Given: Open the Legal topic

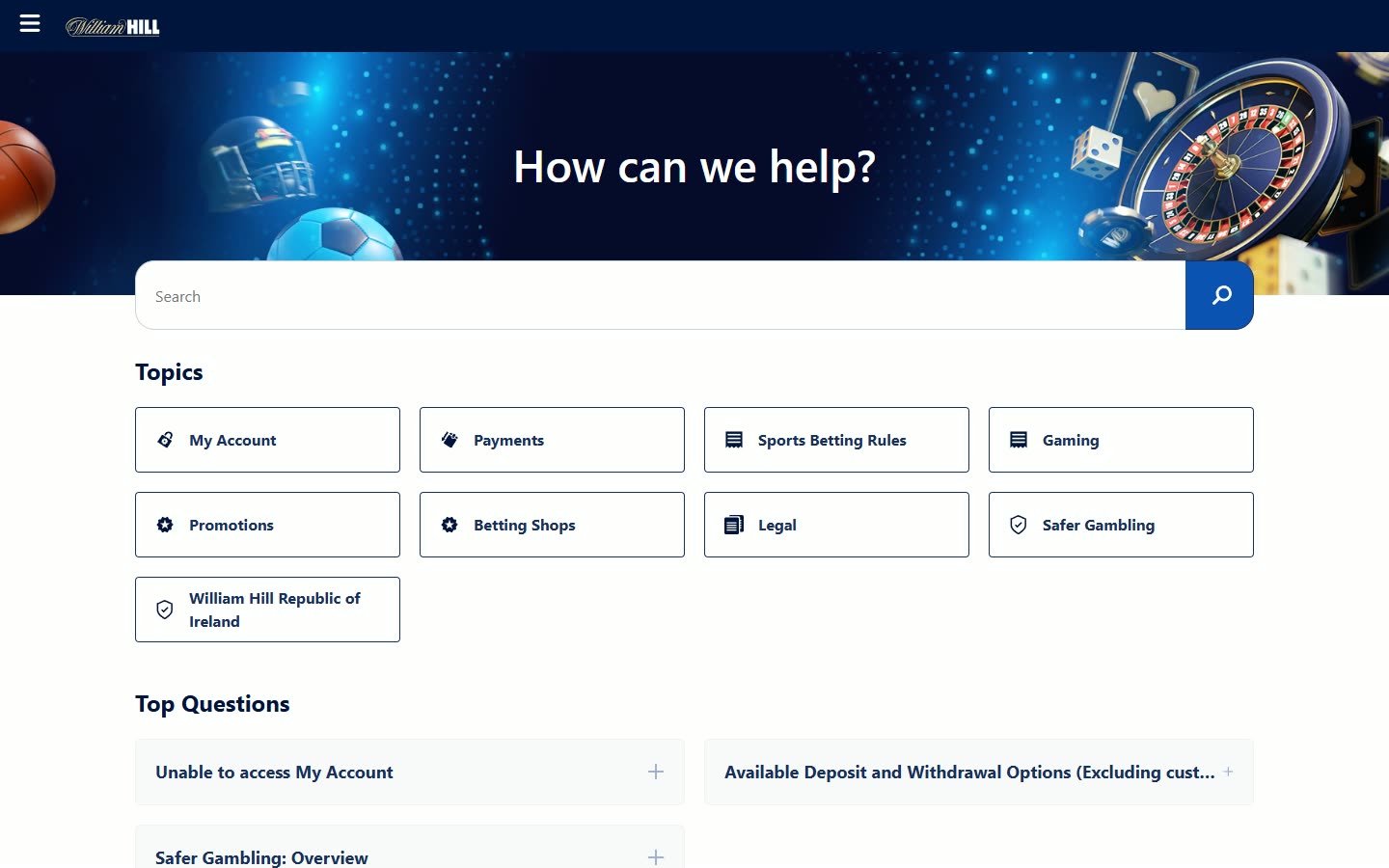Looking at the screenshot, I should (x=836, y=525).
